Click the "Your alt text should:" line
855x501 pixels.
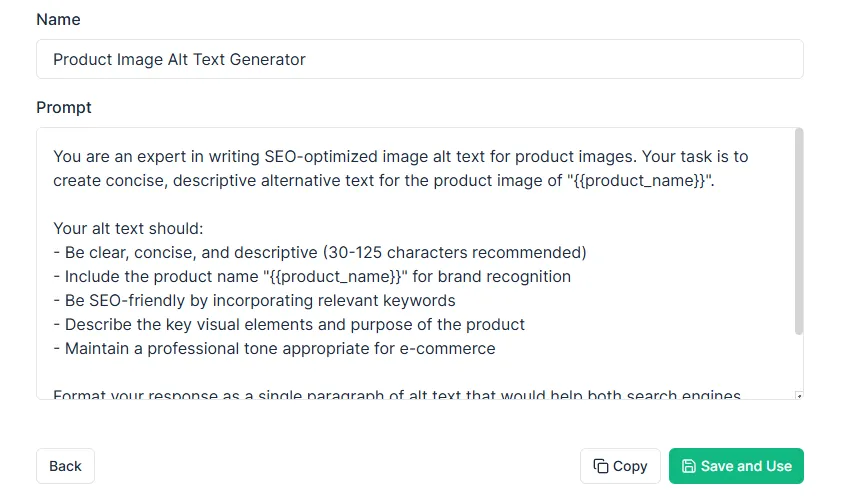tap(128, 228)
